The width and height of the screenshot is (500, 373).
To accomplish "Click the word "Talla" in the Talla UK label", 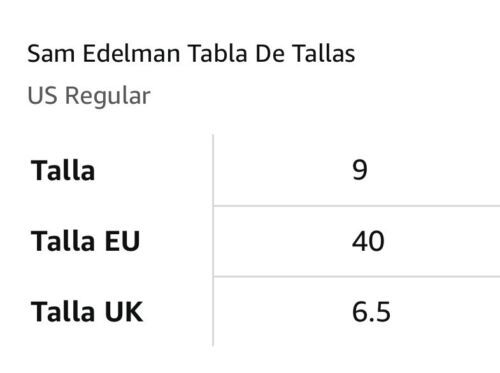I will point(63,312).
